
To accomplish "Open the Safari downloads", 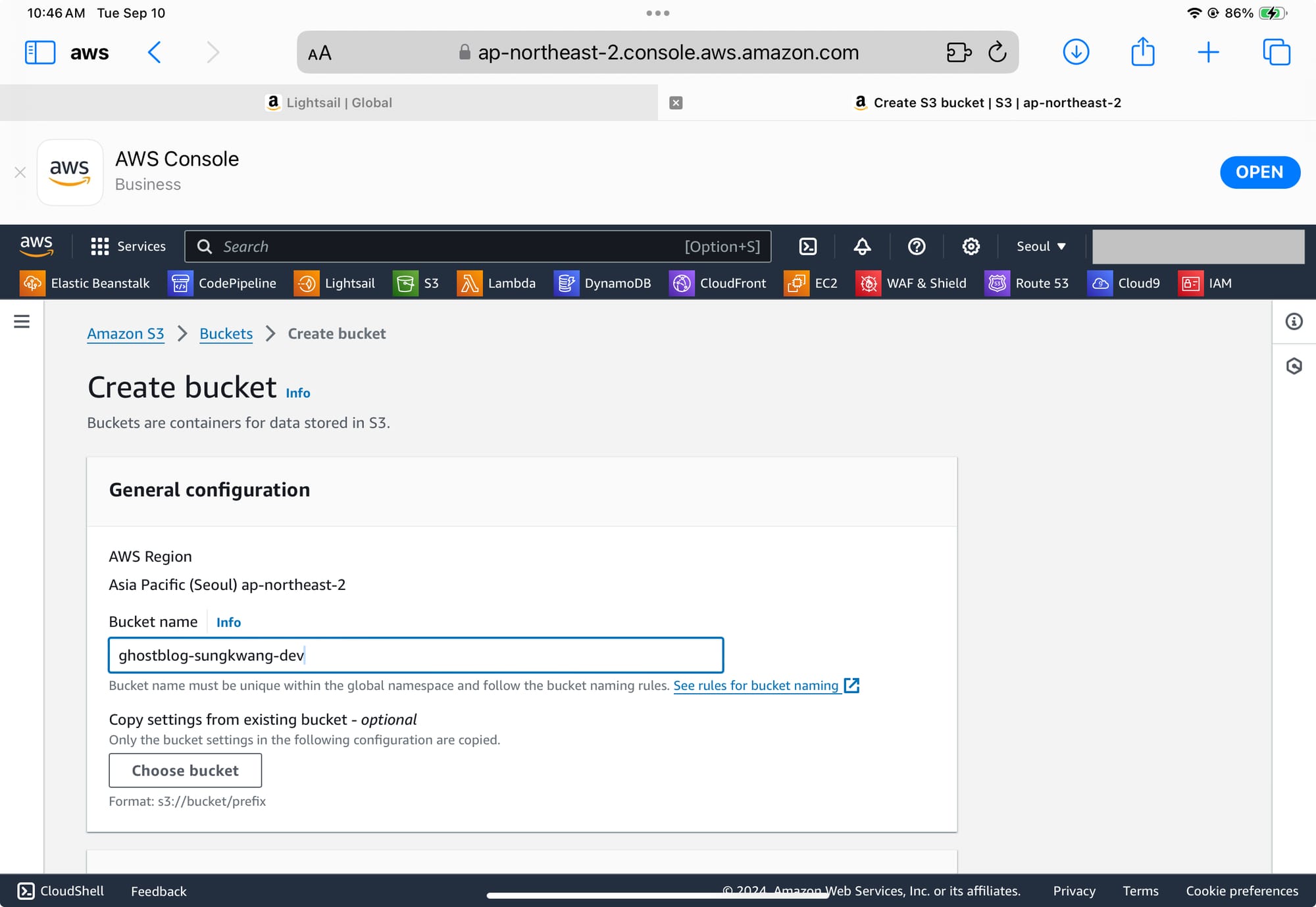I will click(1076, 52).
